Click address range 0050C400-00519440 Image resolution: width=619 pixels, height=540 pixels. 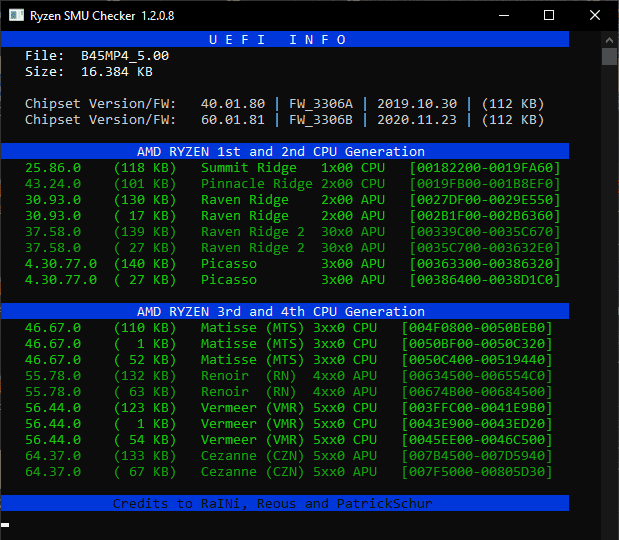(476, 360)
